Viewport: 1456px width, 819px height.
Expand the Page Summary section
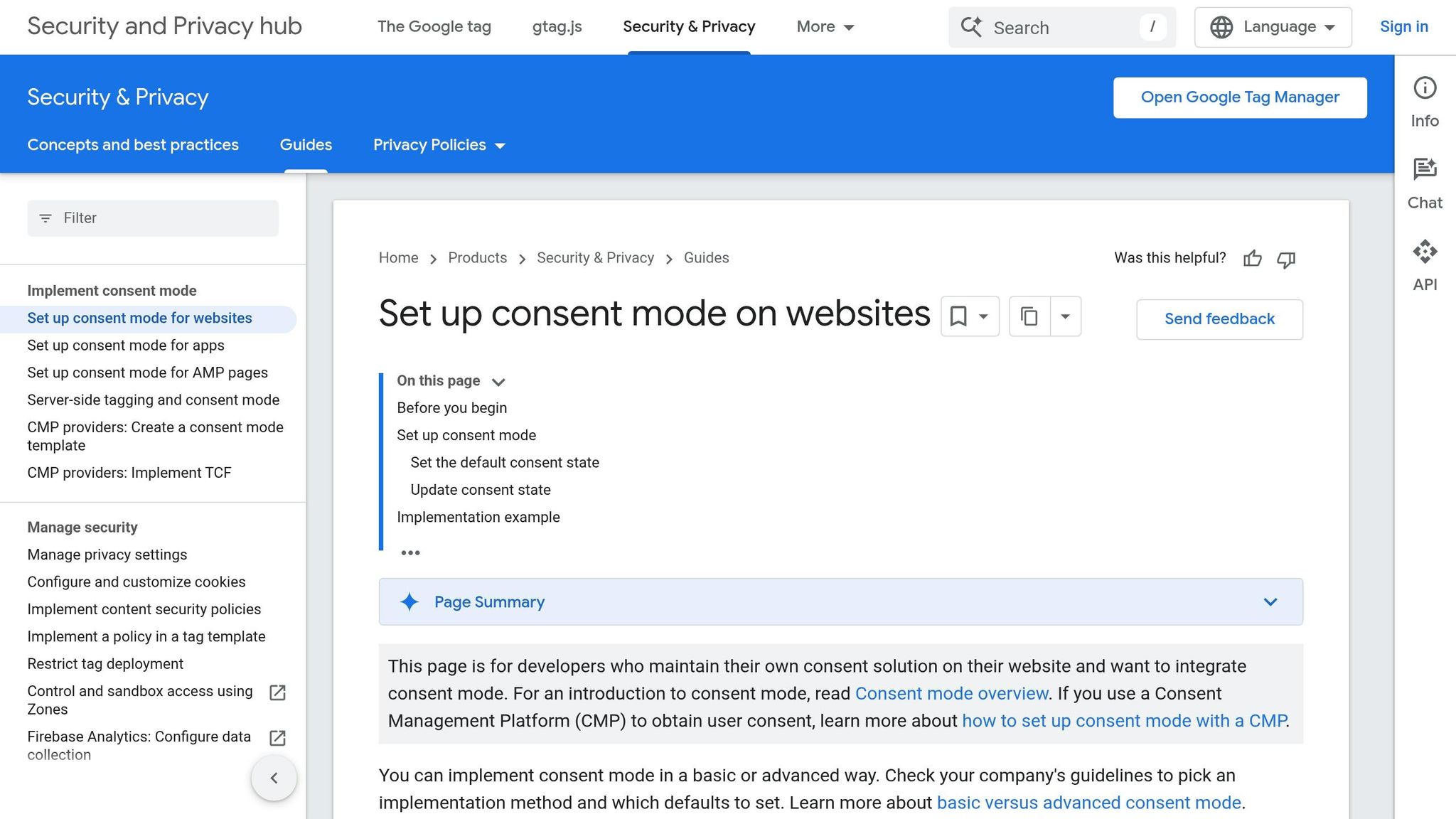point(1270,601)
